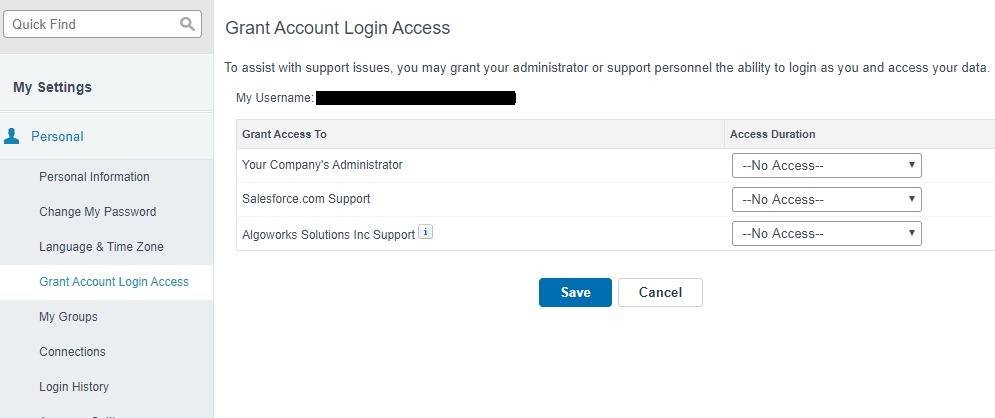View Login History page
The image size is (995, 418).
tap(74, 387)
